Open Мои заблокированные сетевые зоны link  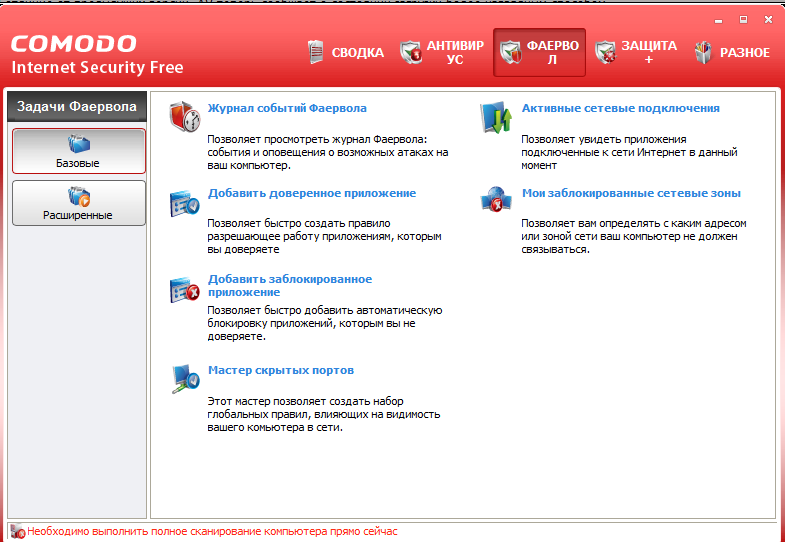point(631,193)
